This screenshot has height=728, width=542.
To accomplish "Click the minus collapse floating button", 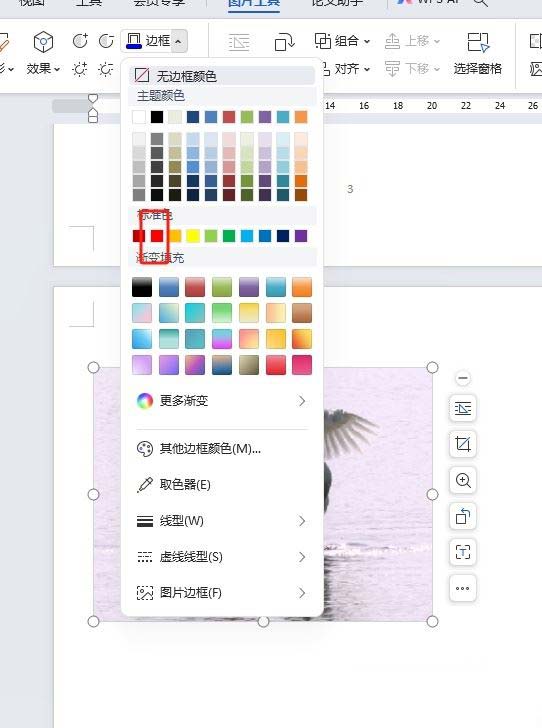I will tap(463, 378).
